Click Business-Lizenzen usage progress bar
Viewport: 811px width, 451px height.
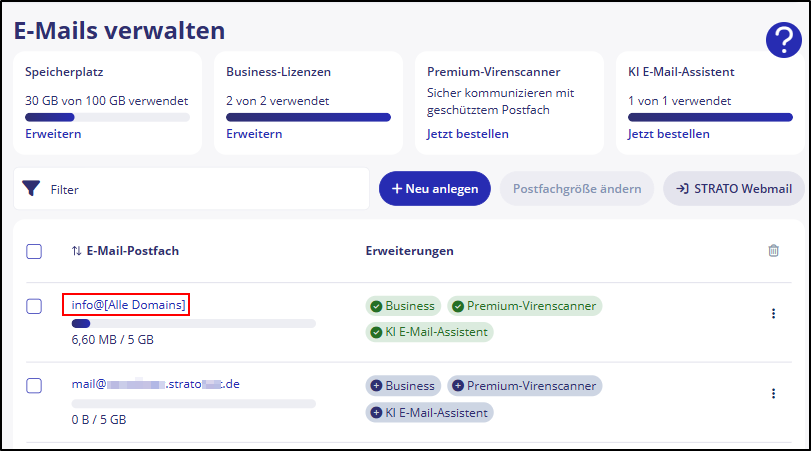click(308, 117)
